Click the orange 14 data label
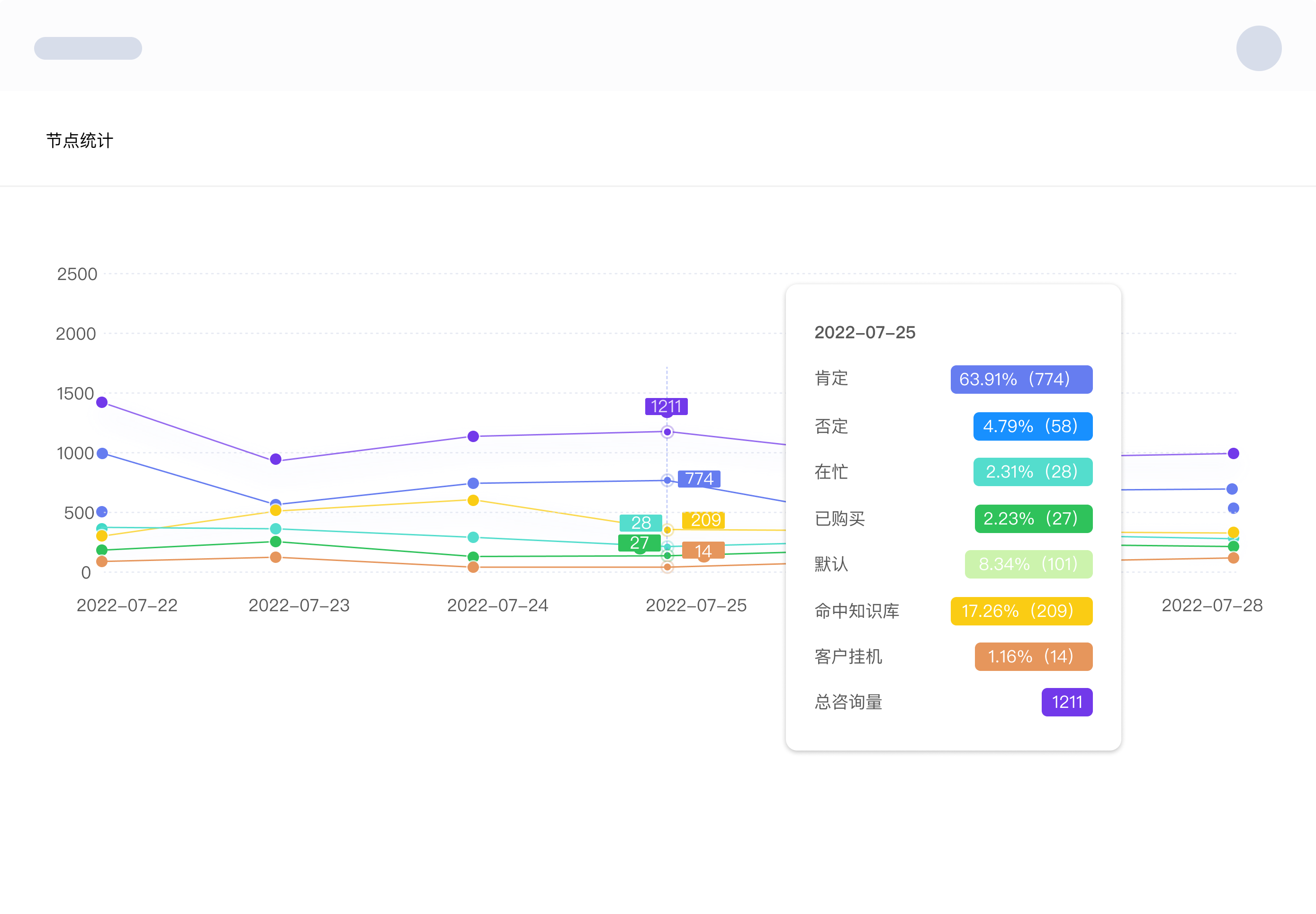Image resolution: width=1316 pixels, height=914 pixels. pyautogui.click(x=703, y=551)
